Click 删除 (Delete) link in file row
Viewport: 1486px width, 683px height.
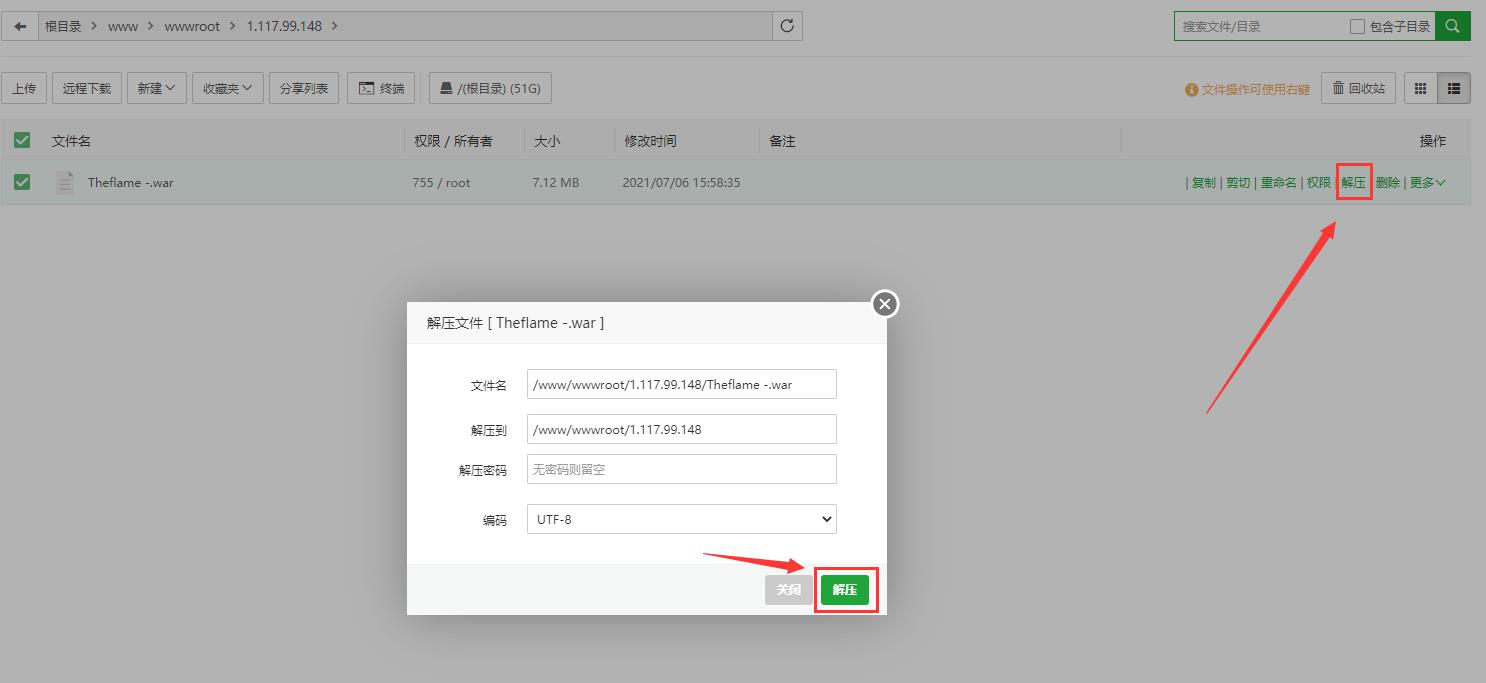pyautogui.click(x=1387, y=182)
